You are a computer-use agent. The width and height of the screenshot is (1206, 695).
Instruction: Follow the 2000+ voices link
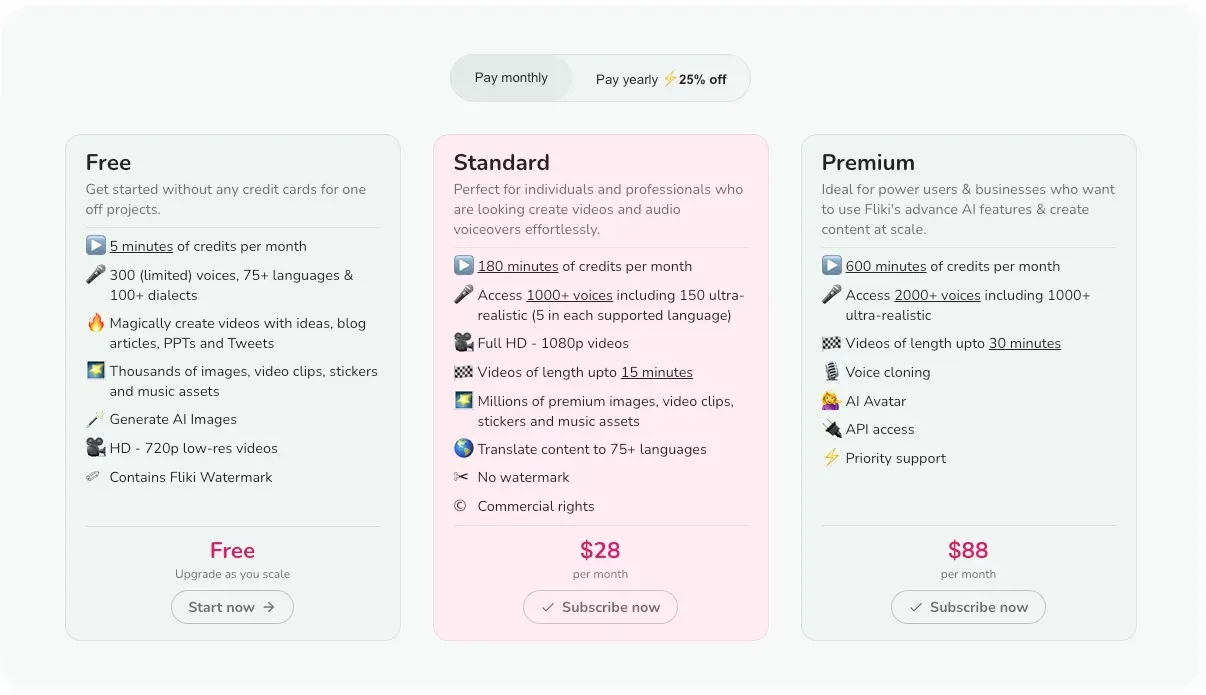pyautogui.click(x=937, y=295)
